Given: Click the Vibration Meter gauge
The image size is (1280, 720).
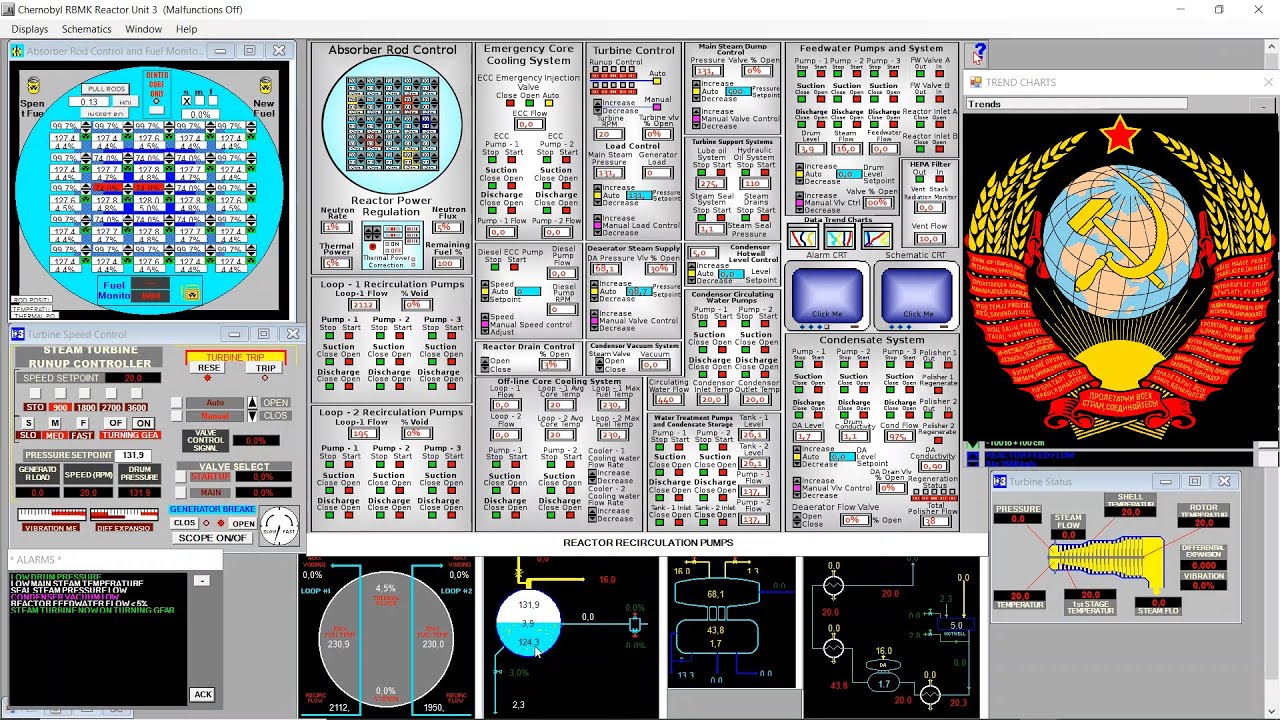Looking at the screenshot, I should [x=51, y=515].
